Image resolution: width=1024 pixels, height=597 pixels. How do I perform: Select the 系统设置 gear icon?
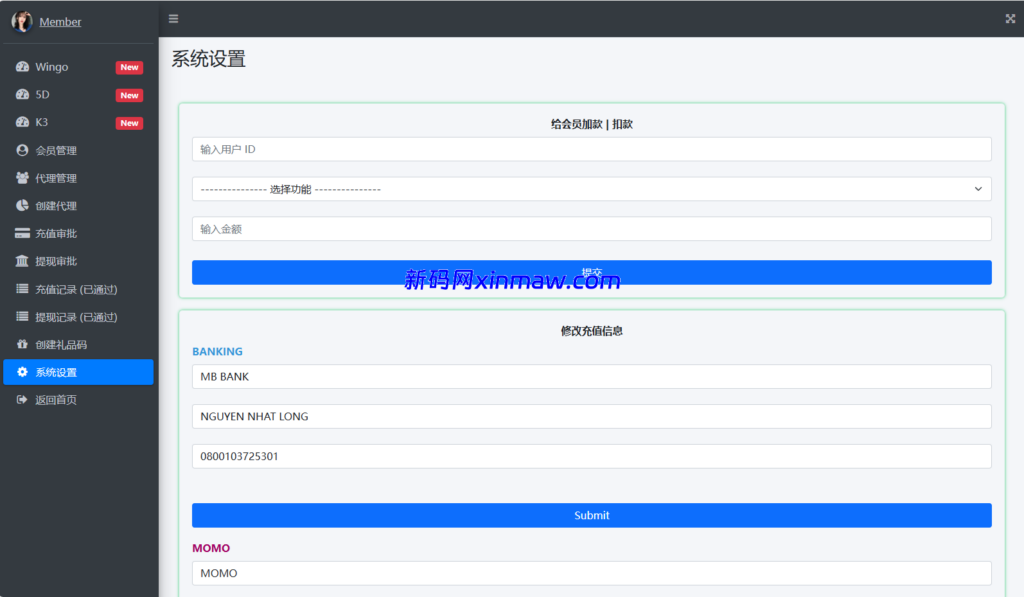pyautogui.click(x=22, y=371)
